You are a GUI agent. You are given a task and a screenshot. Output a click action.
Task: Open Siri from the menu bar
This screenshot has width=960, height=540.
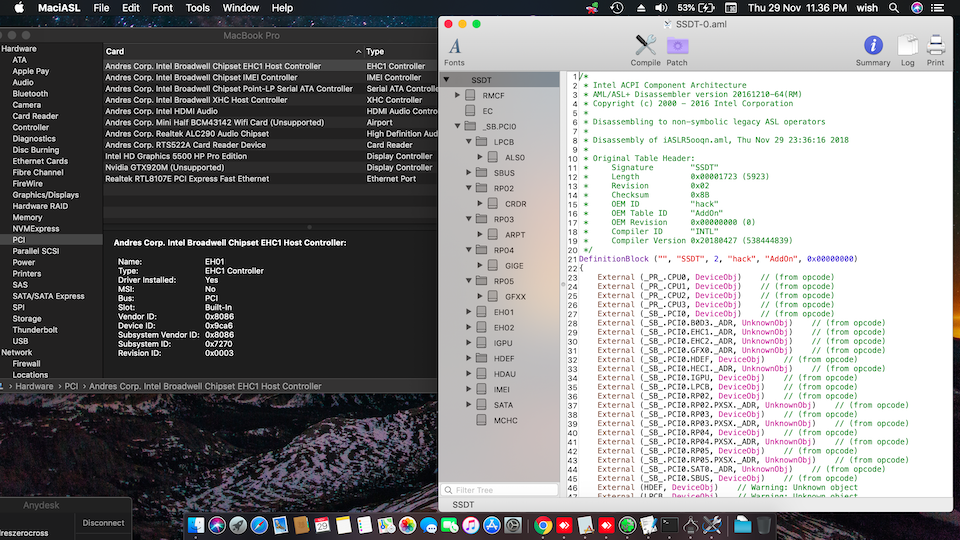tap(917, 8)
